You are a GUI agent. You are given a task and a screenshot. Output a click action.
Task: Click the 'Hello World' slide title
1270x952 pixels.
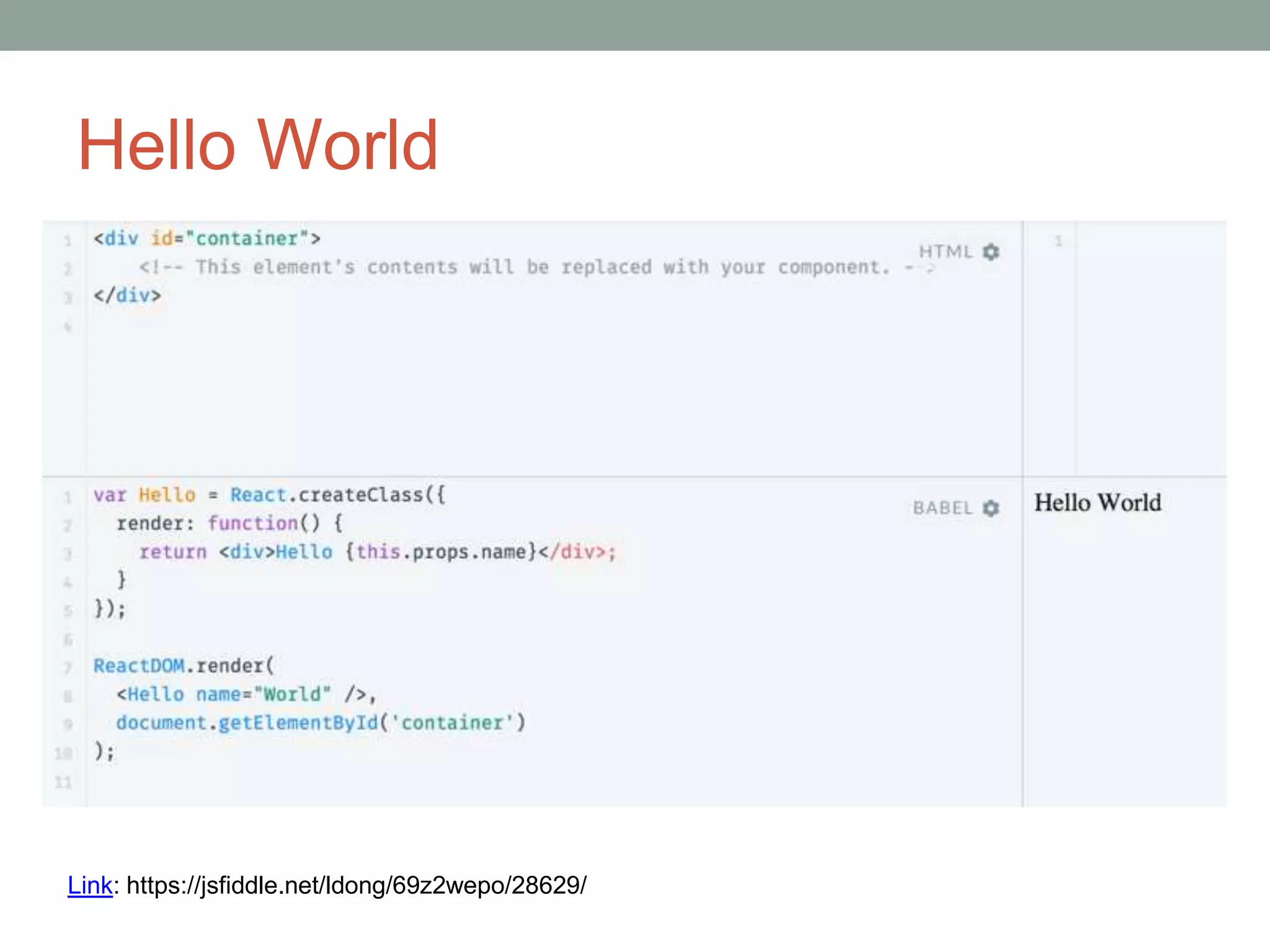click(258, 145)
